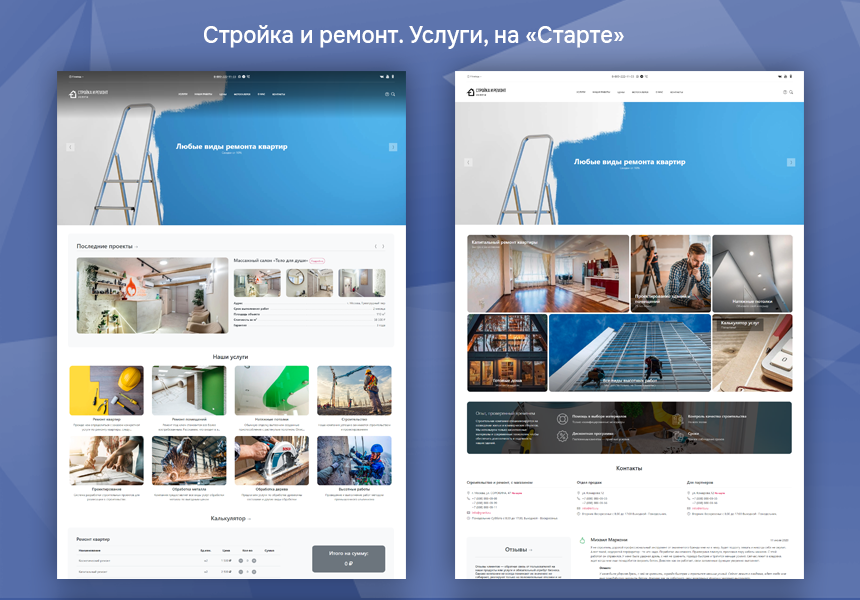This screenshot has width=860, height=600.
Task: Open the city selector in right mockup top bar
Action: point(474,76)
